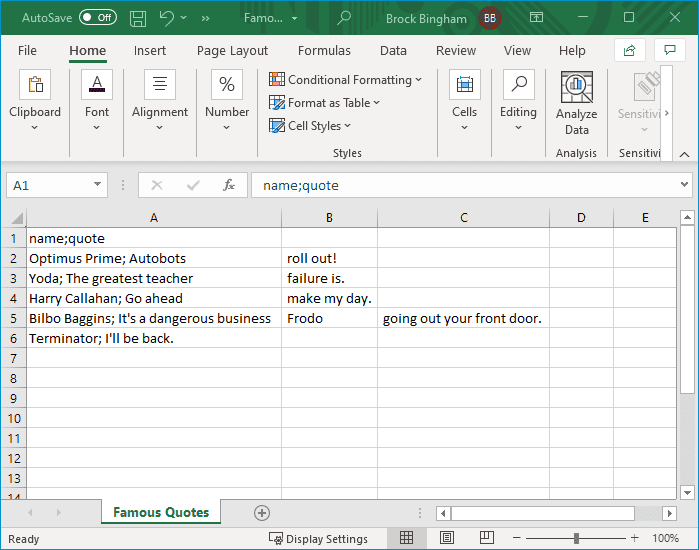Click the BB account avatar
The width and height of the screenshot is (699, 550).
pyautogui.click(x=490, y=18)
